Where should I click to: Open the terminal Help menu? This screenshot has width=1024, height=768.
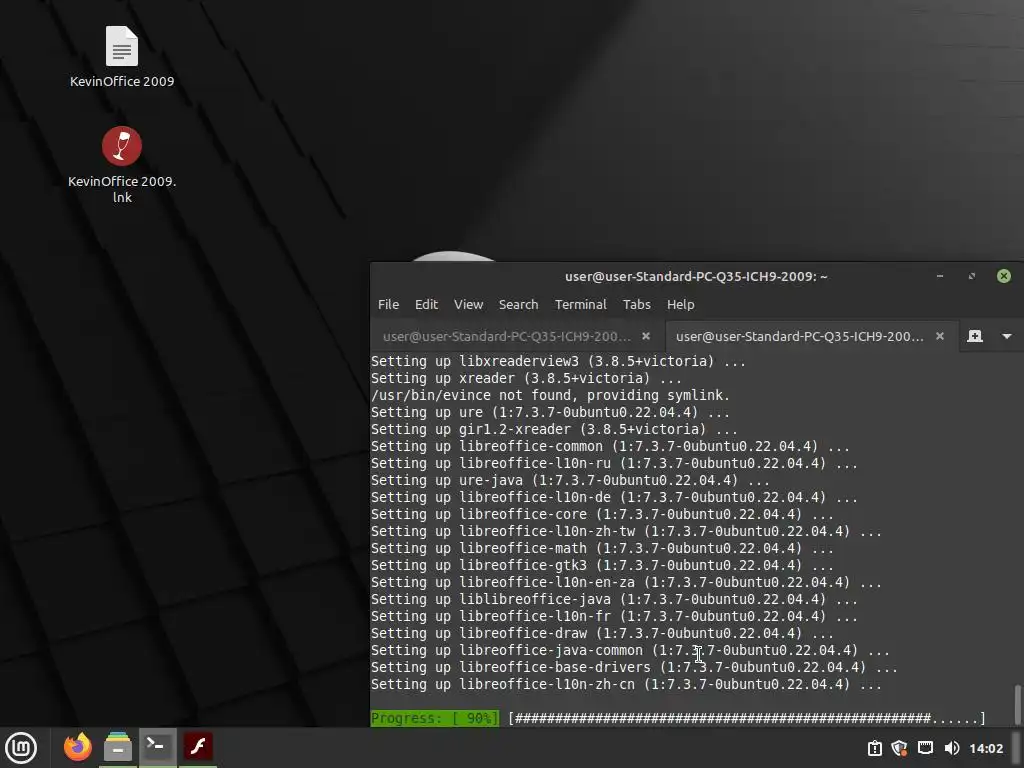click(680, 304)
